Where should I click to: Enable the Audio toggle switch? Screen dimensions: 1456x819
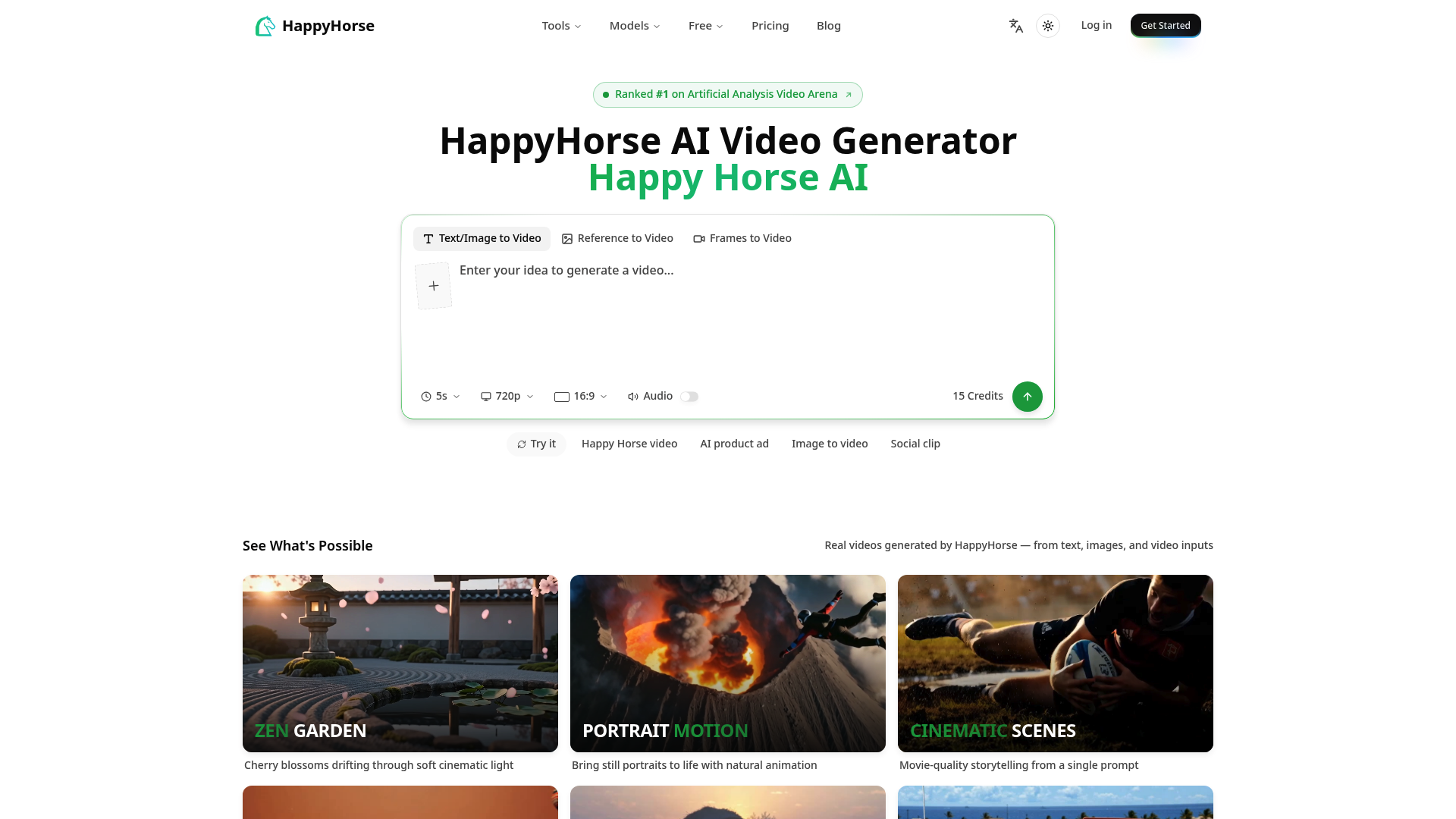[x=689, y=396]
